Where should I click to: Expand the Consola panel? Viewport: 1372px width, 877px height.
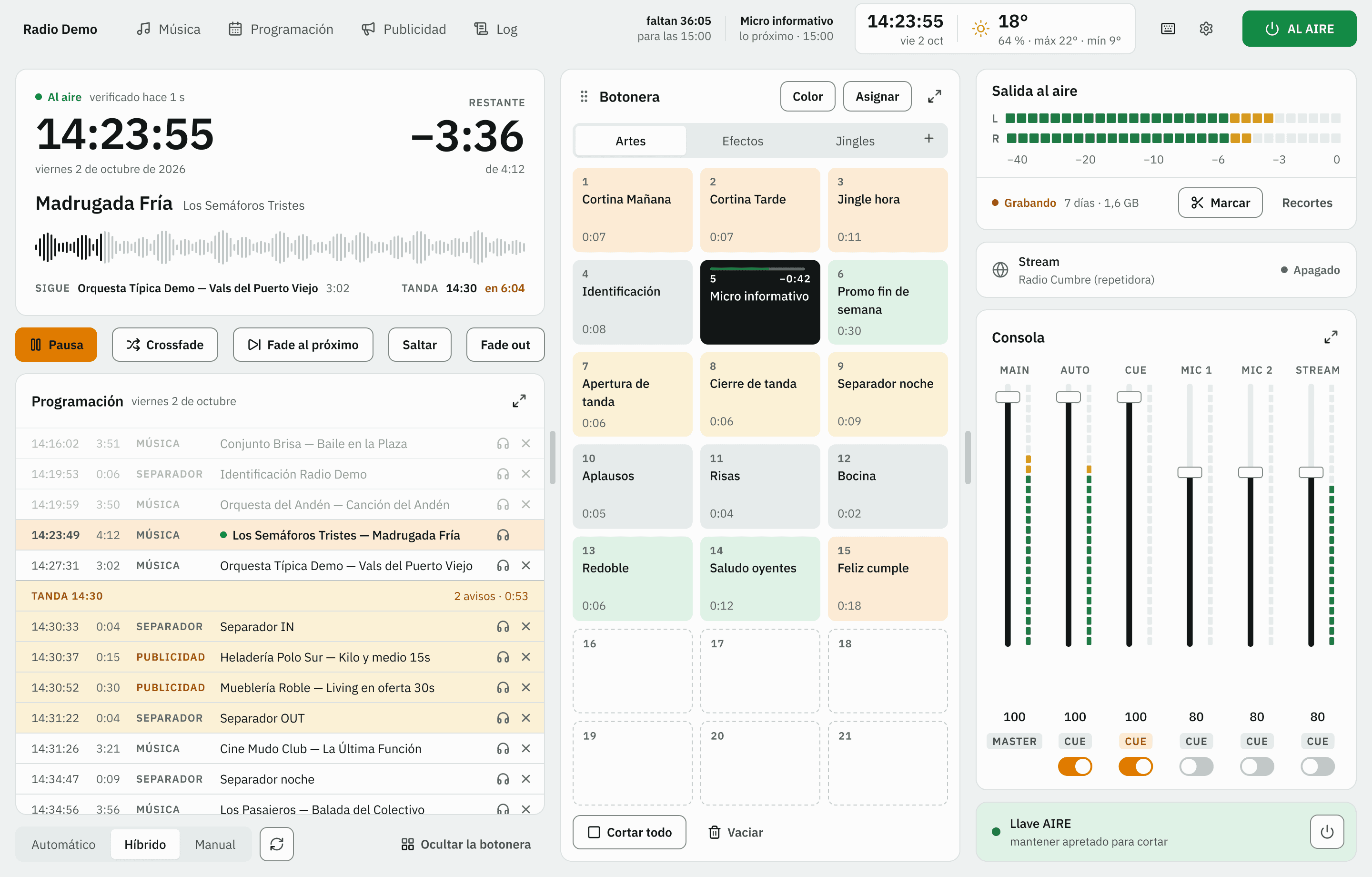coord(1331,337)
